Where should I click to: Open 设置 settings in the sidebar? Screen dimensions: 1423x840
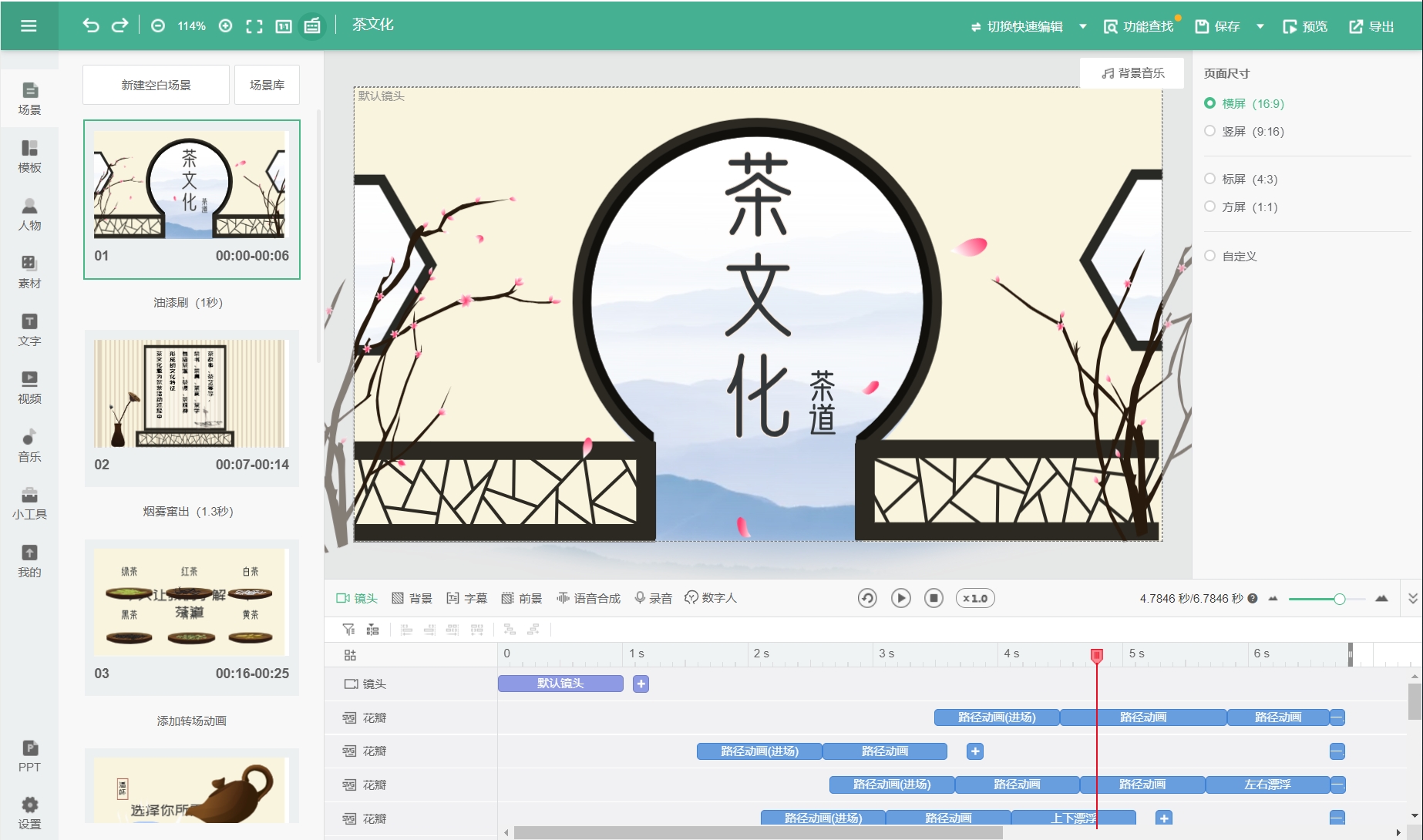(29, 813)
